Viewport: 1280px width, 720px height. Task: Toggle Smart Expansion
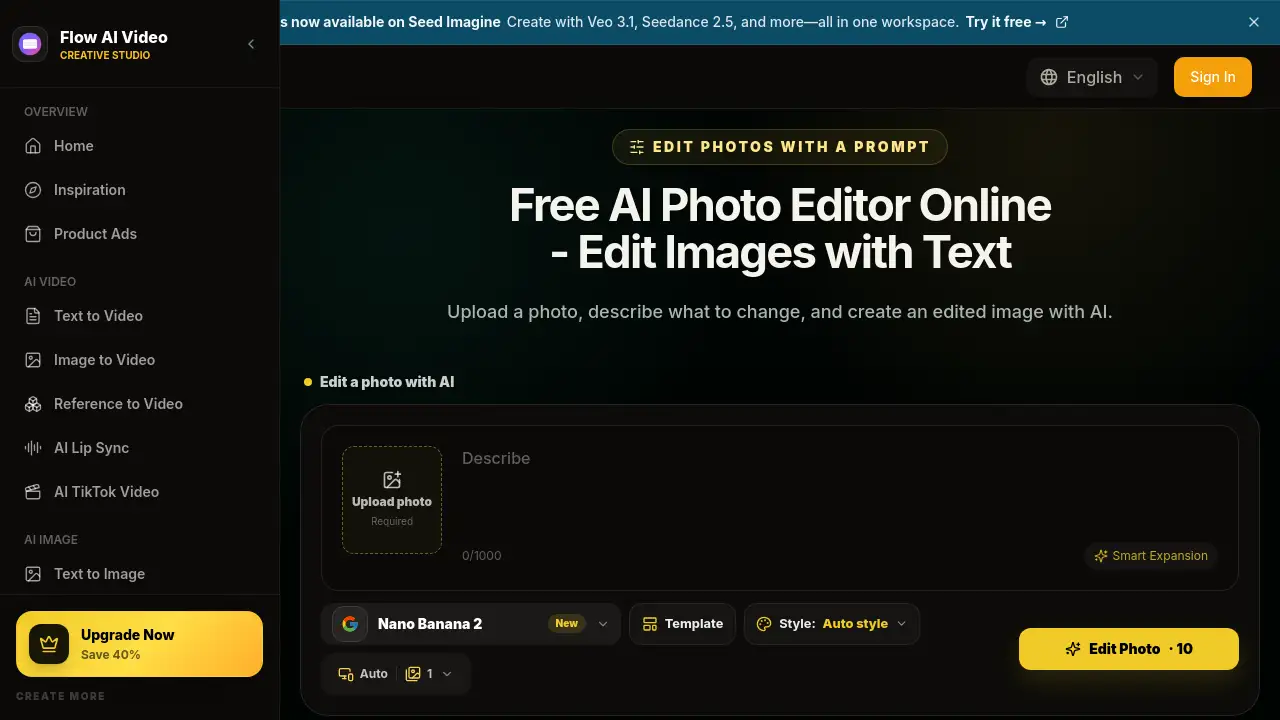1151,556
